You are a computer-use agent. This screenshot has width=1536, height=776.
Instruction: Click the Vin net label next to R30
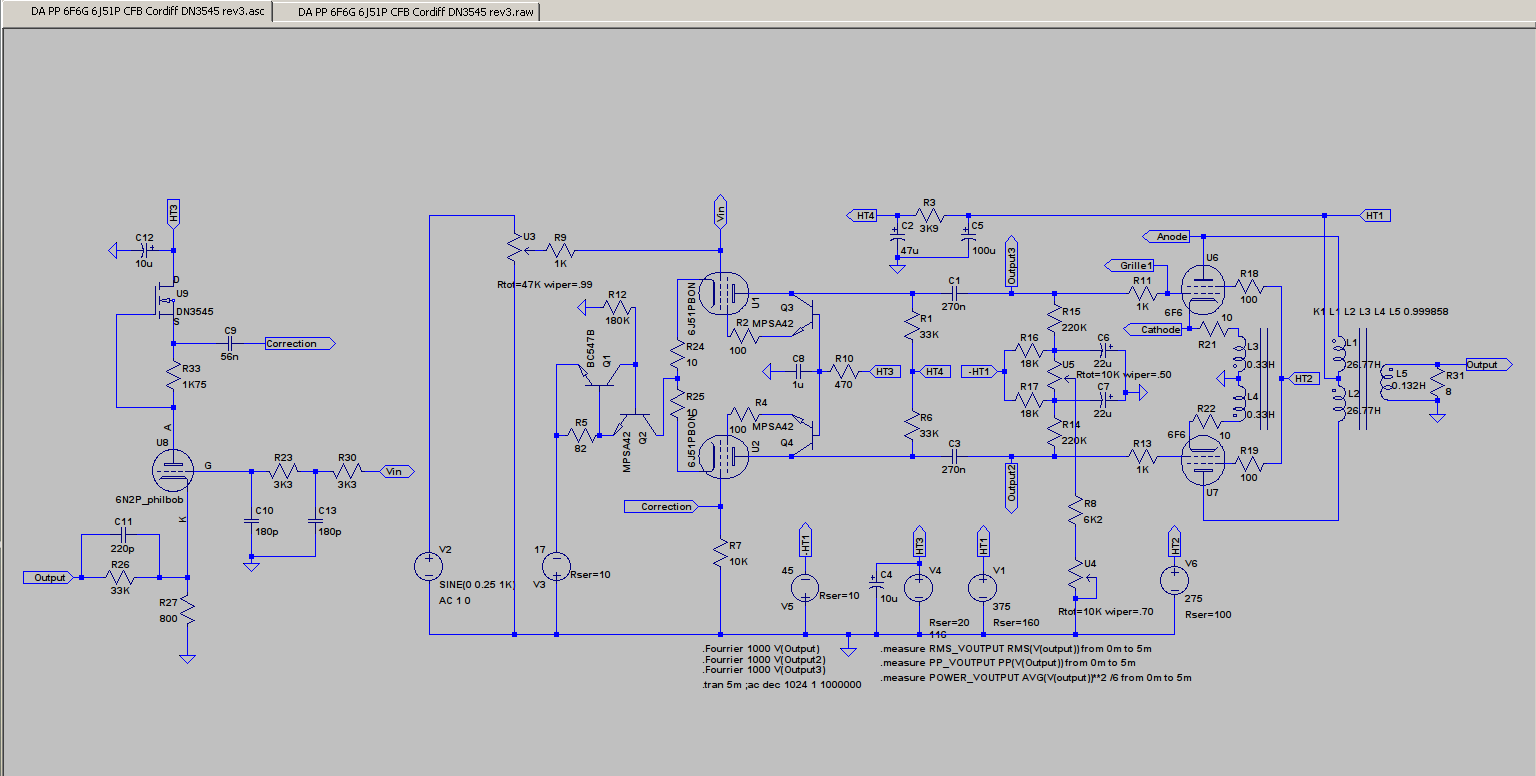pyautogui.click(x=396, y=470)
